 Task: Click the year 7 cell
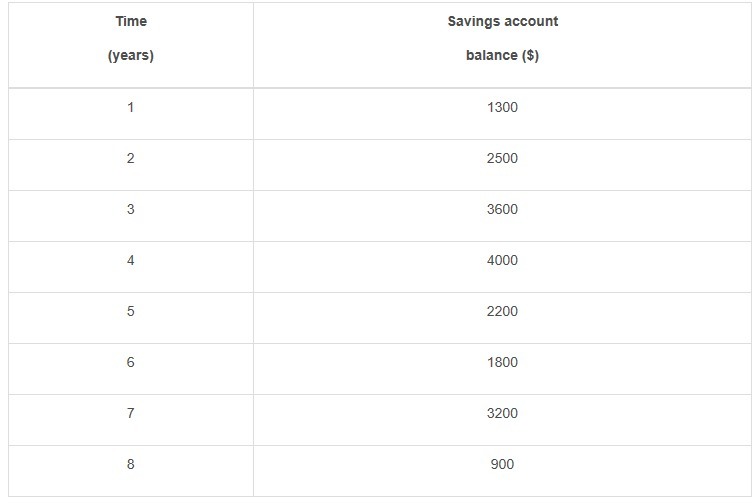pyautogui.click(x=130, y=413)
